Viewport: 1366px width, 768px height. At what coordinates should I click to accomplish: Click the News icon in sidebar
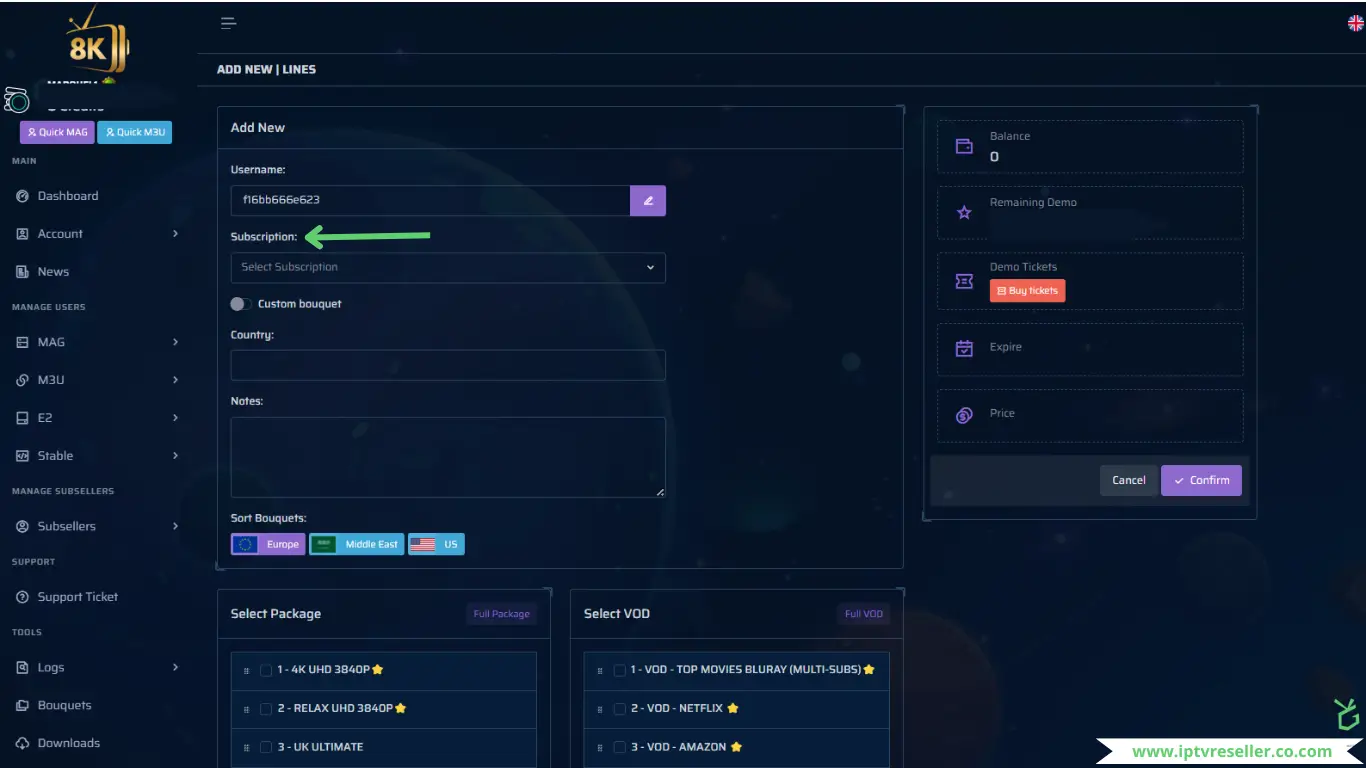click(x=23, y=272)
